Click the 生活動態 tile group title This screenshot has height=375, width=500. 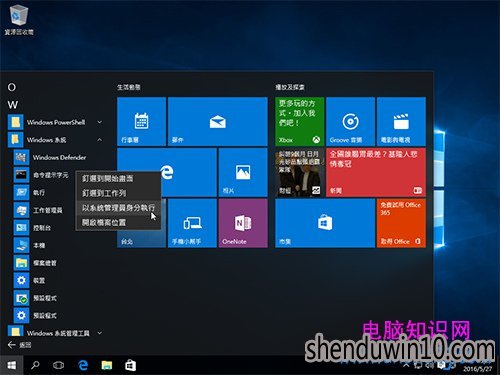click(129, 87)
